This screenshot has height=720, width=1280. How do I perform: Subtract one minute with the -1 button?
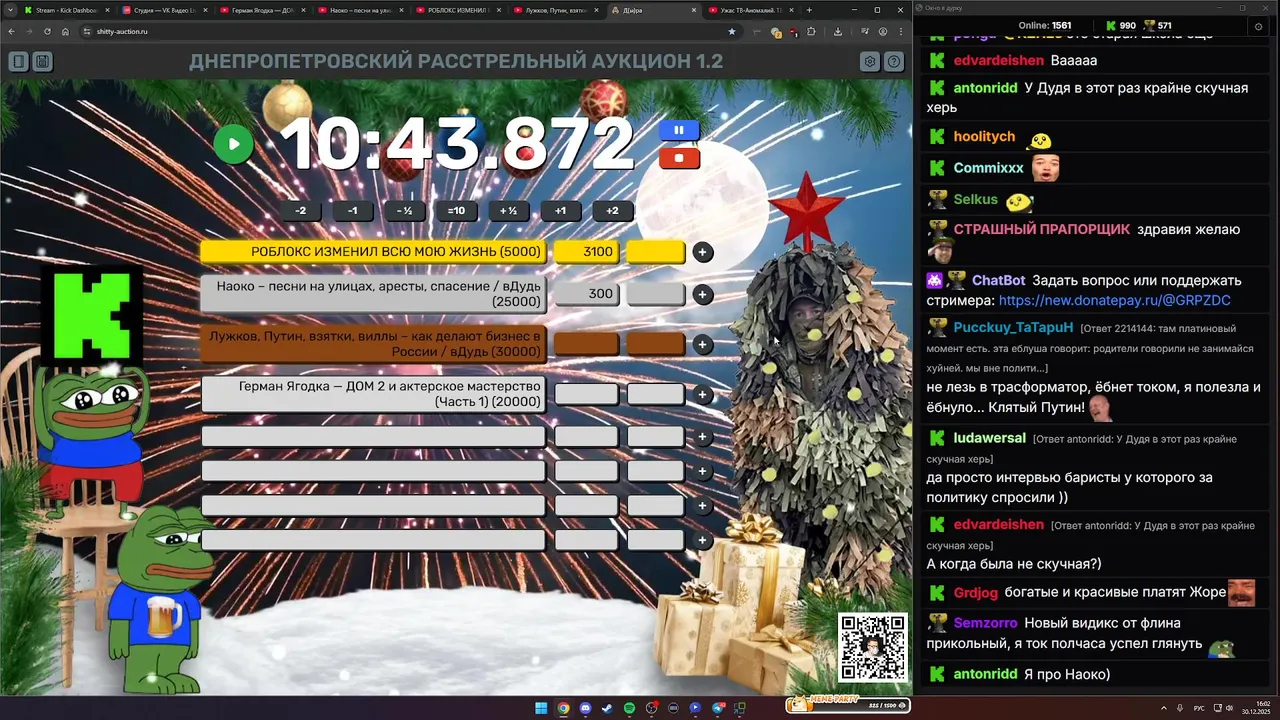point(352,211)
